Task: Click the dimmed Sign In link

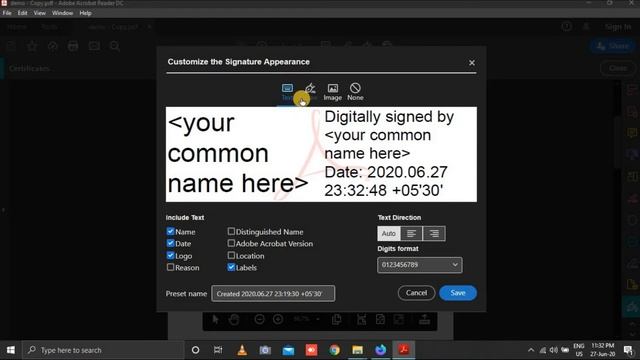Action: pyautogui.click(x=618, y=27)
